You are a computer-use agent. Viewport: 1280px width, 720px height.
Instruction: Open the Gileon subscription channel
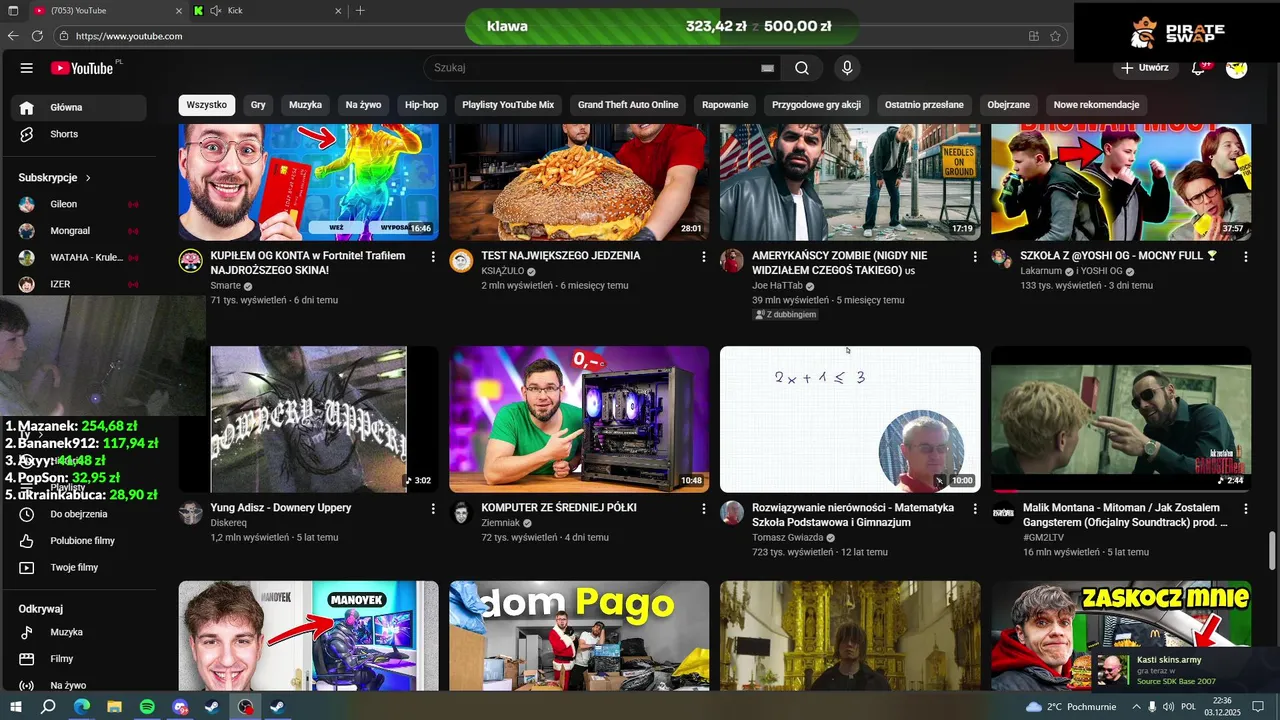click(x=78, y=204)
